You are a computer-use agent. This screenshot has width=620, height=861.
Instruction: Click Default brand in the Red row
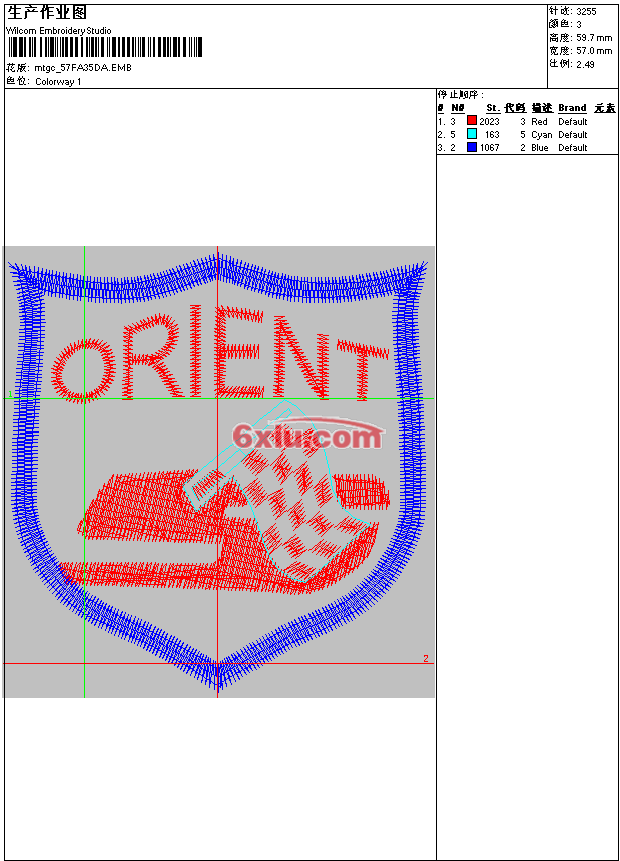[x=573, y=122]
